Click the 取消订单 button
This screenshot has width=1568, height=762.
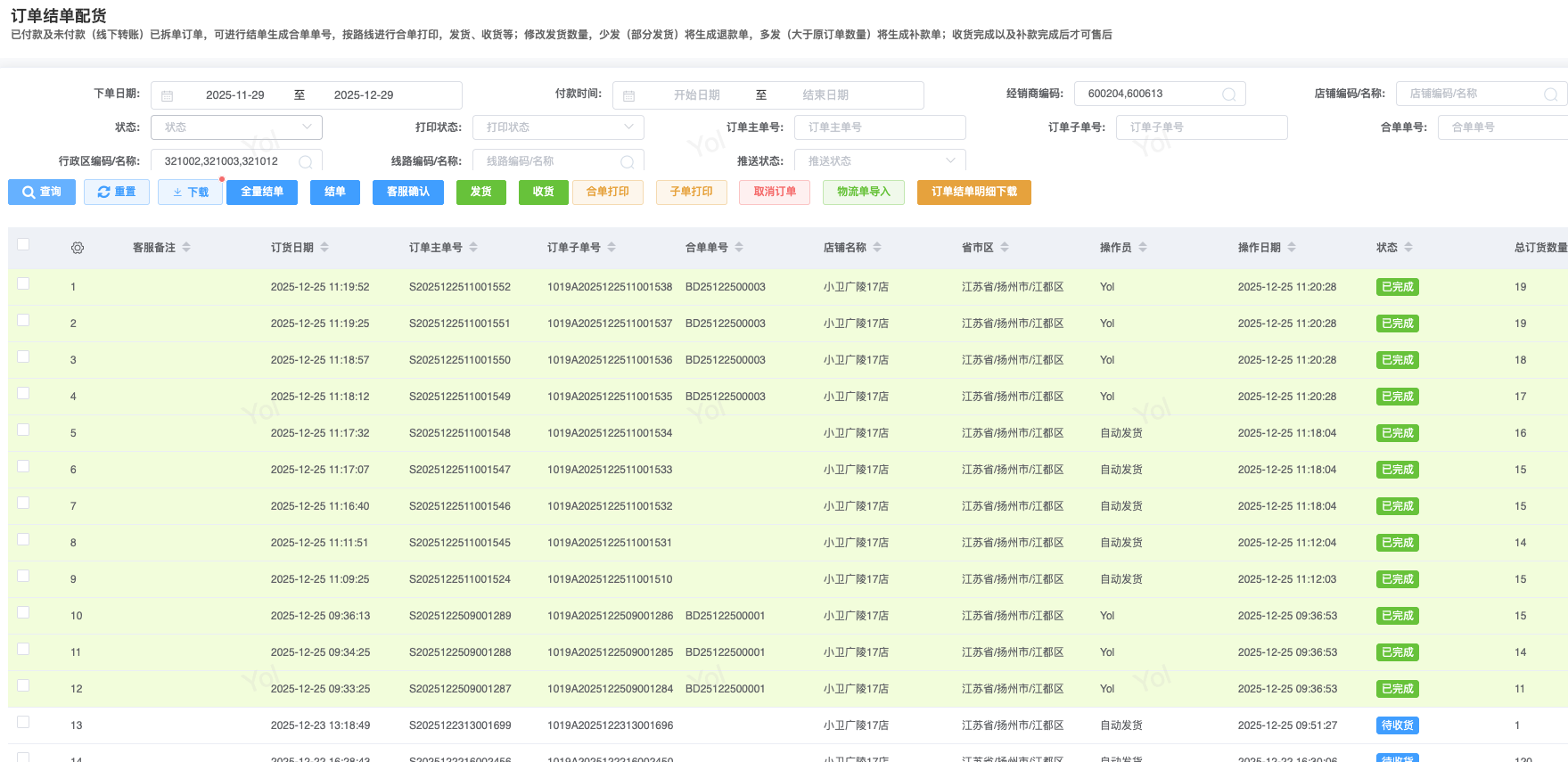tap(774, 193)
